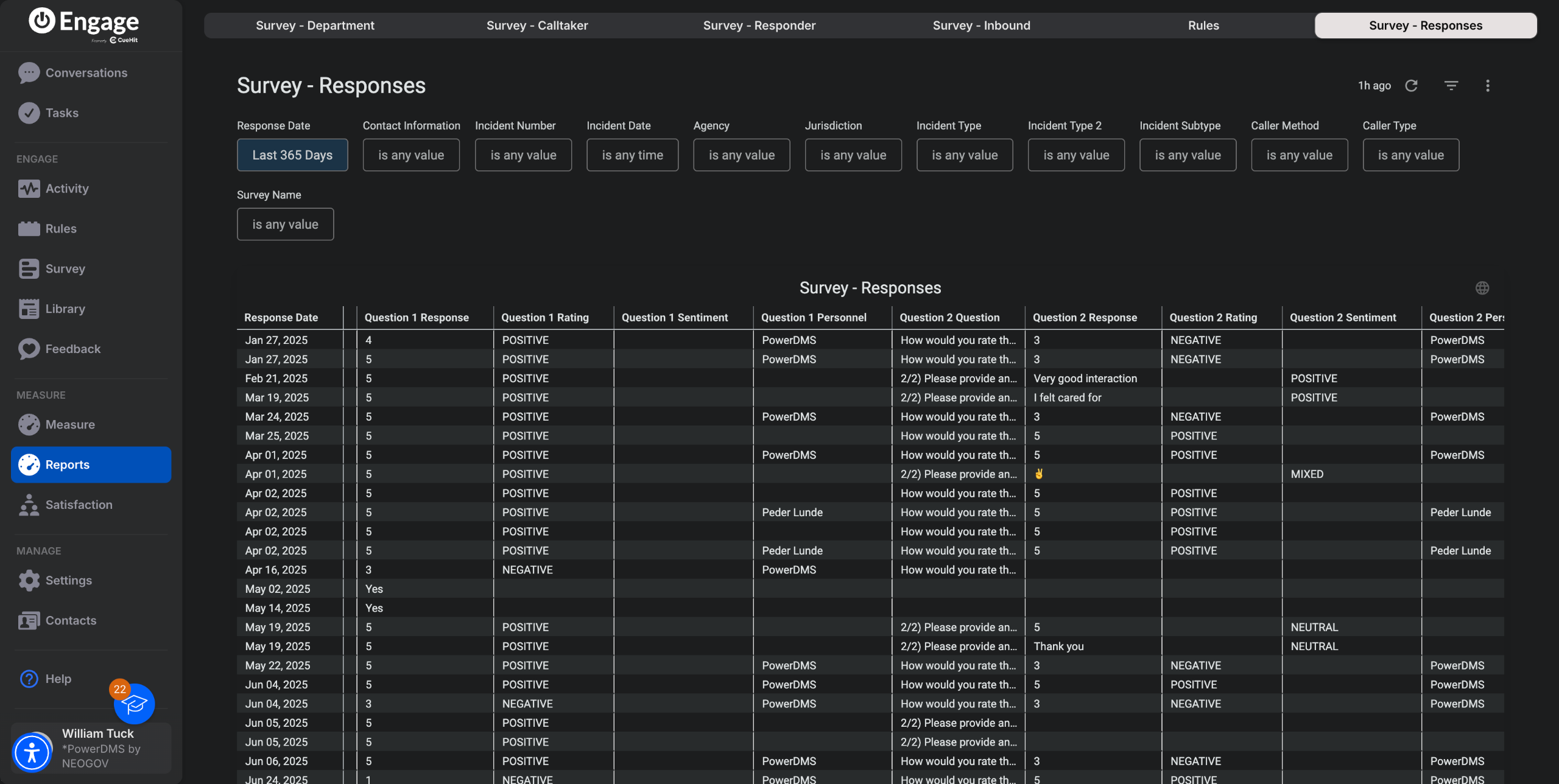Sort by the Question 1 Rating column header
Screen dimensions: 1559x784
point(544,318)
